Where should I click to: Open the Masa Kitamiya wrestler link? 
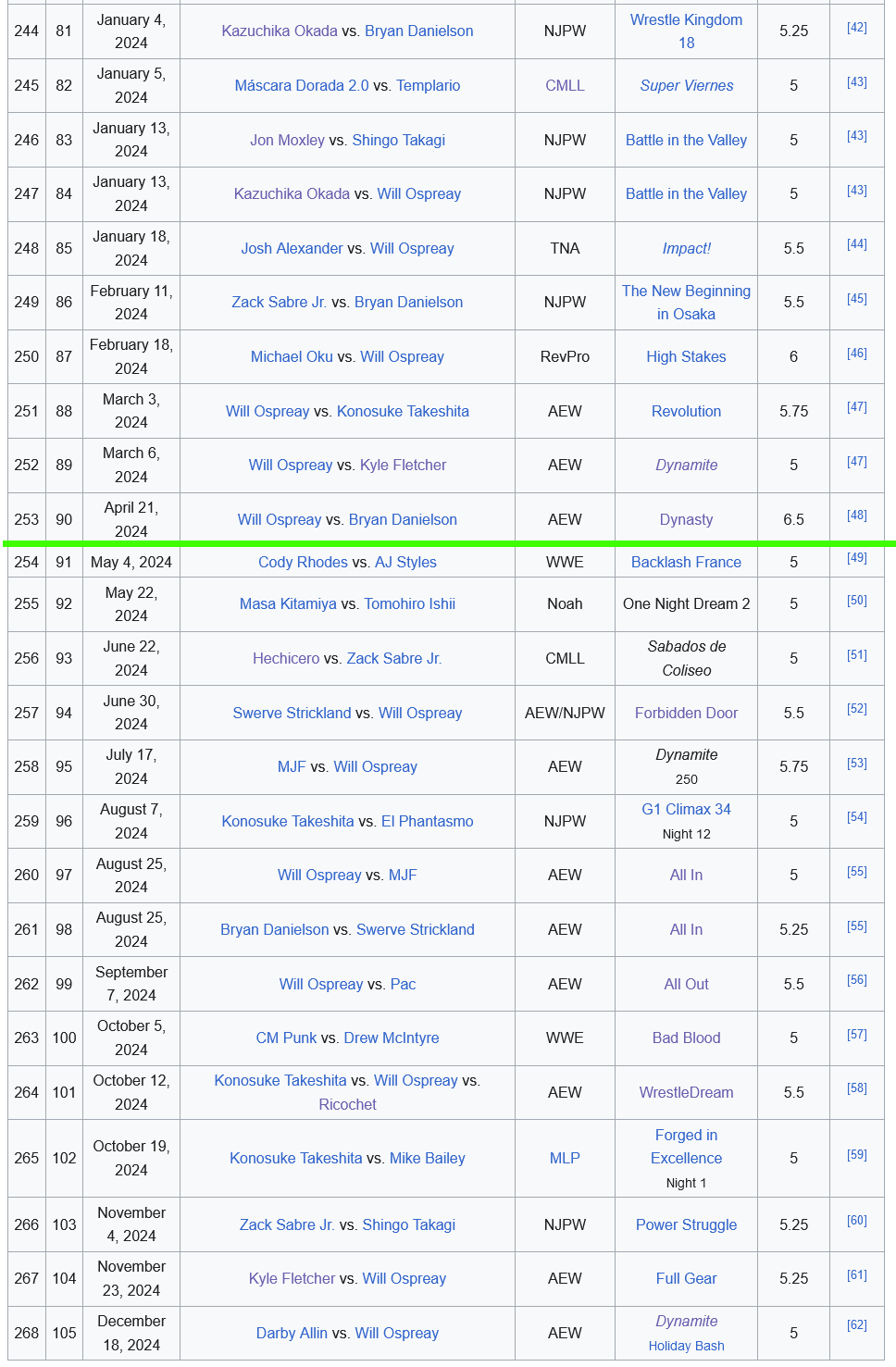[288, 603]
